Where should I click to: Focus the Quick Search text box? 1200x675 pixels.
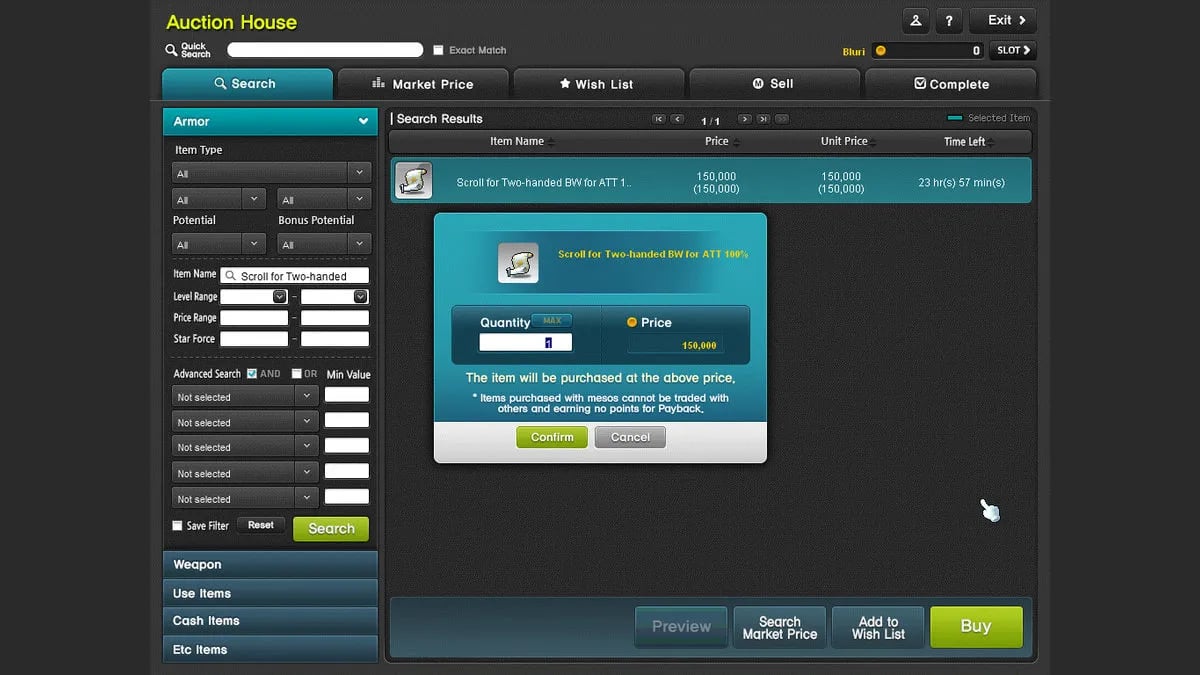pos(325,50)
